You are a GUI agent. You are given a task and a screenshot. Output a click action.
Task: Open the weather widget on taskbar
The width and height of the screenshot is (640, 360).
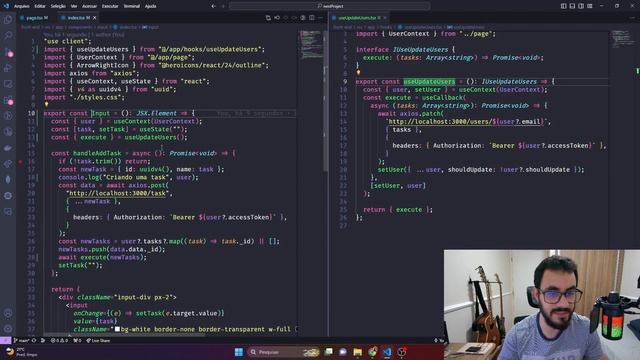[20, 352]
